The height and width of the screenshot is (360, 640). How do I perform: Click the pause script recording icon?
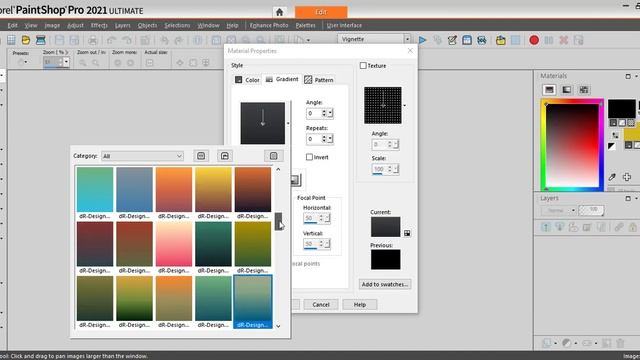click(x=549, y=40)
